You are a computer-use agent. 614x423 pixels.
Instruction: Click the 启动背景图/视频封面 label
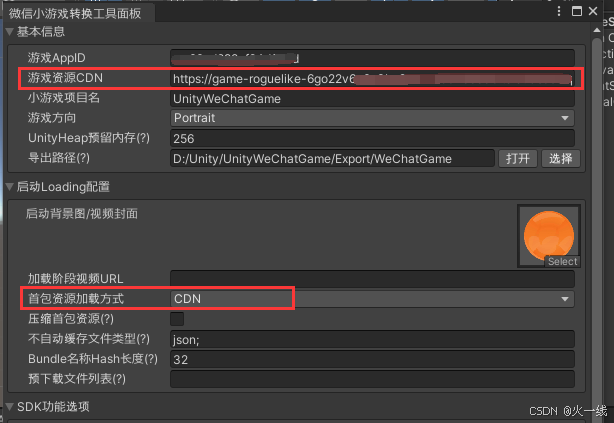tap(82, 213)
